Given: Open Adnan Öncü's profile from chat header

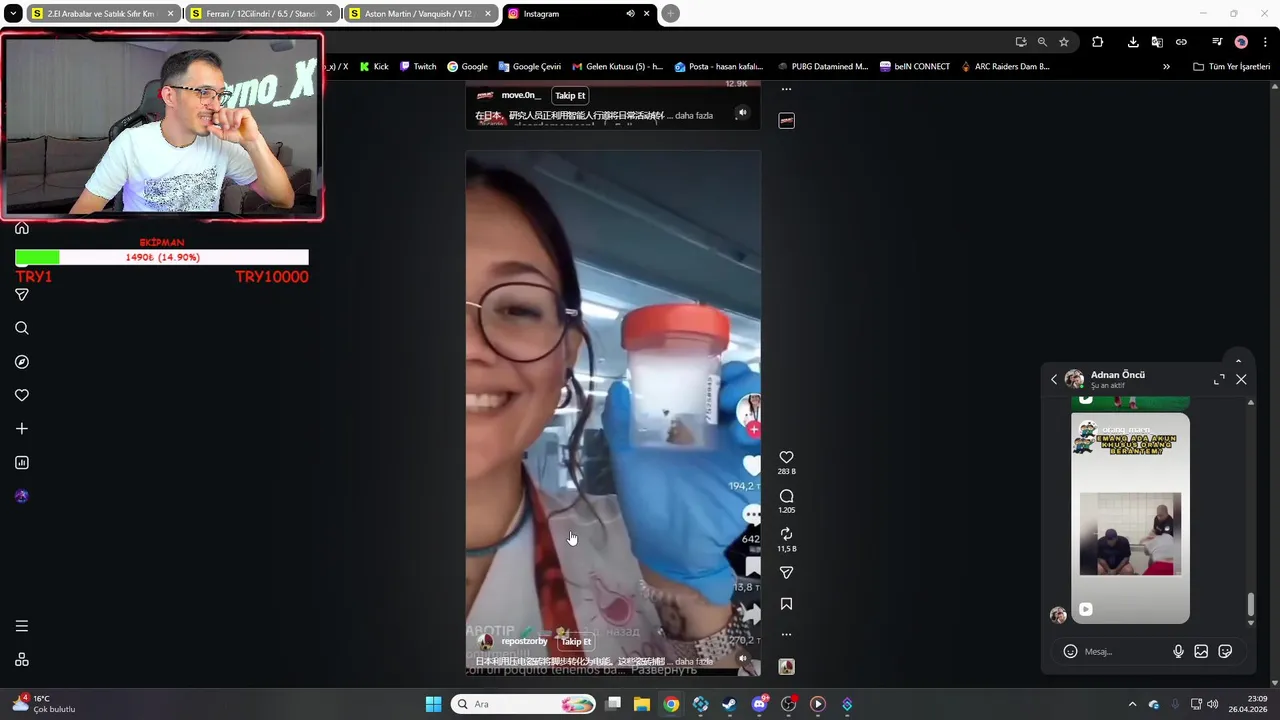Looking at the screenshot, I should pyautogui.click(x=1117, y=375).
